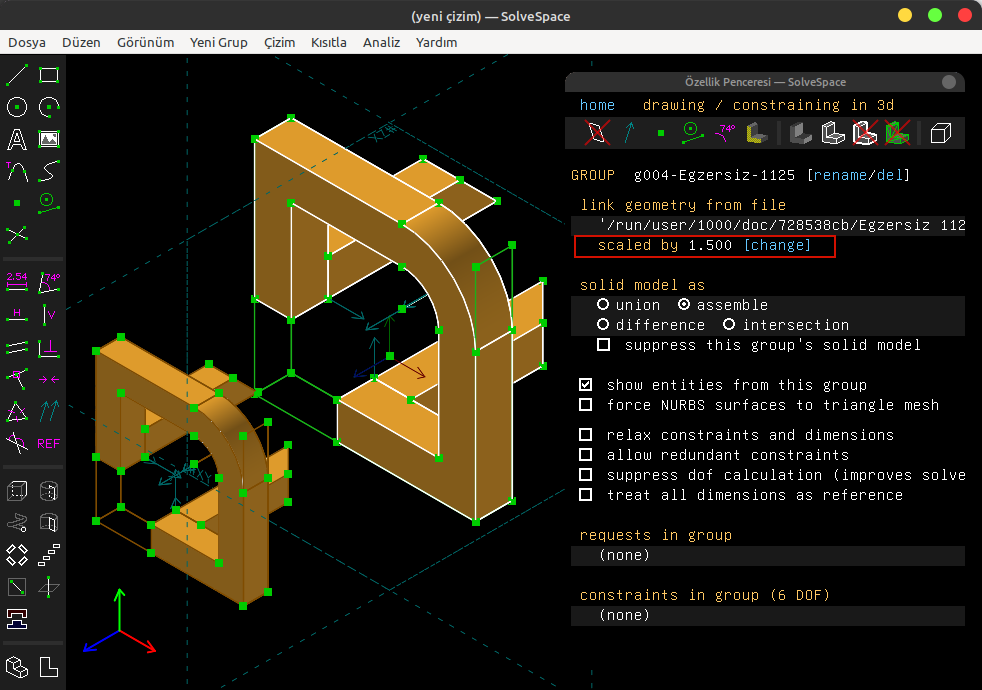Apply equal length constraint icon

17,411
